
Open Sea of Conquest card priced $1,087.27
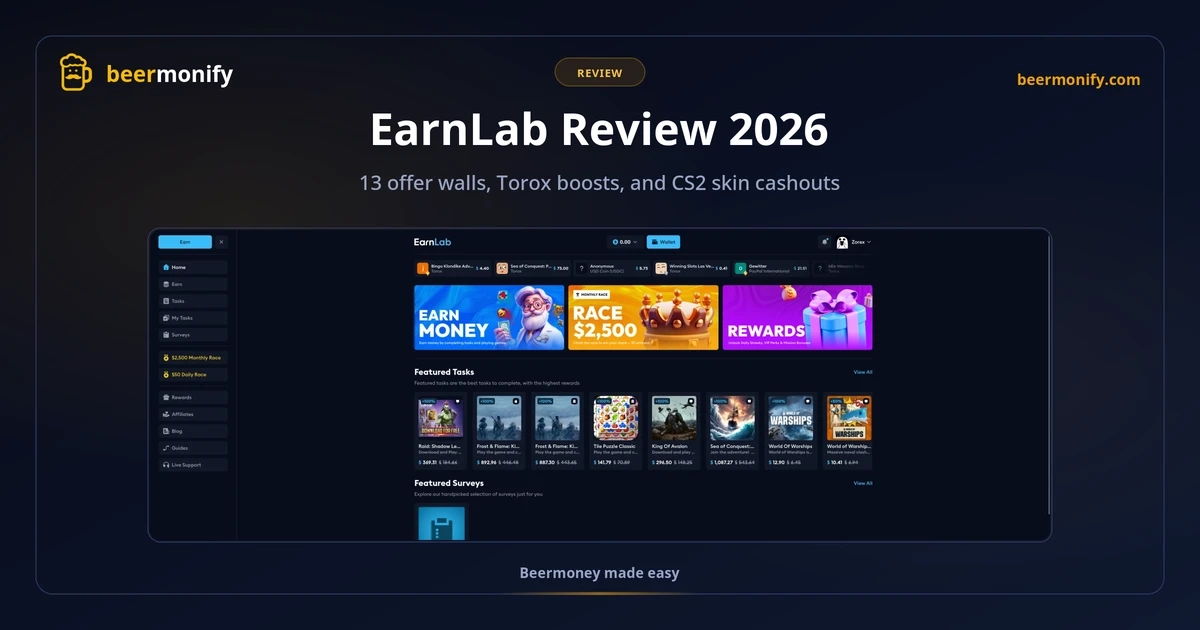732,431
